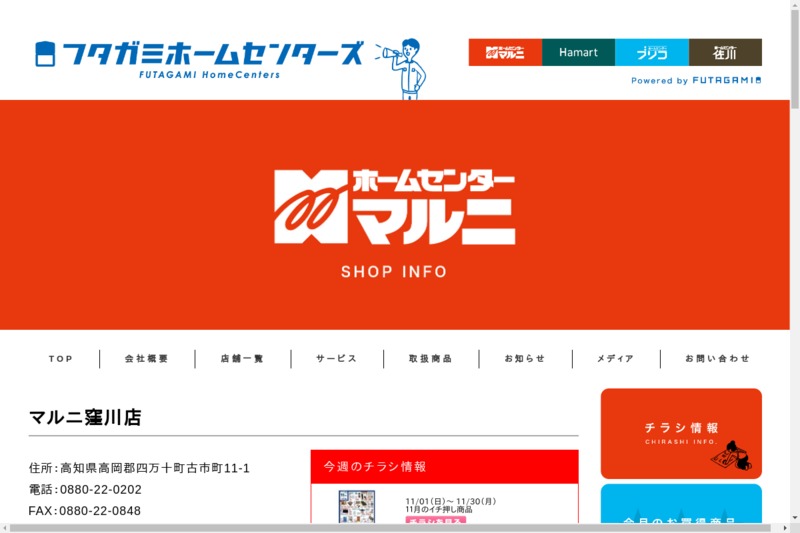Open the 会社概要 menu item

pyautogui.click(x=146, y=359)
